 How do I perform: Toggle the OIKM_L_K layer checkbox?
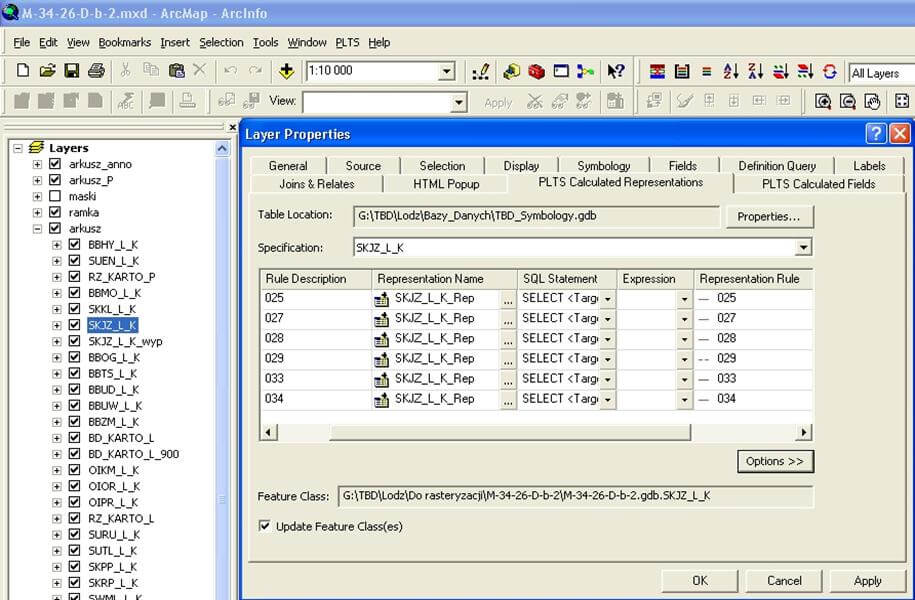(74, 470)
